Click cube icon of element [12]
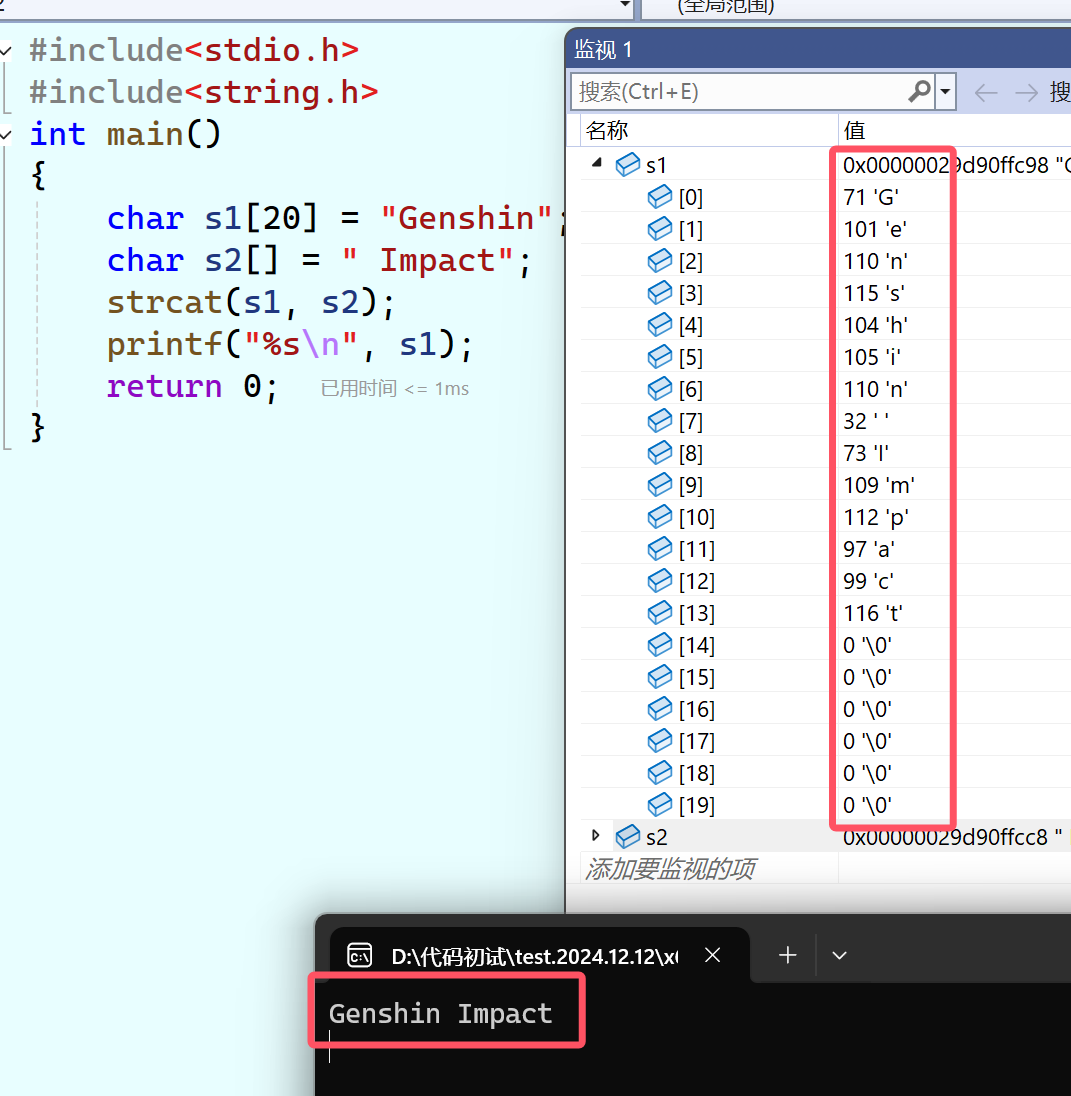The width and height of the screenshot is (1071, 1096). pos(660,581)
